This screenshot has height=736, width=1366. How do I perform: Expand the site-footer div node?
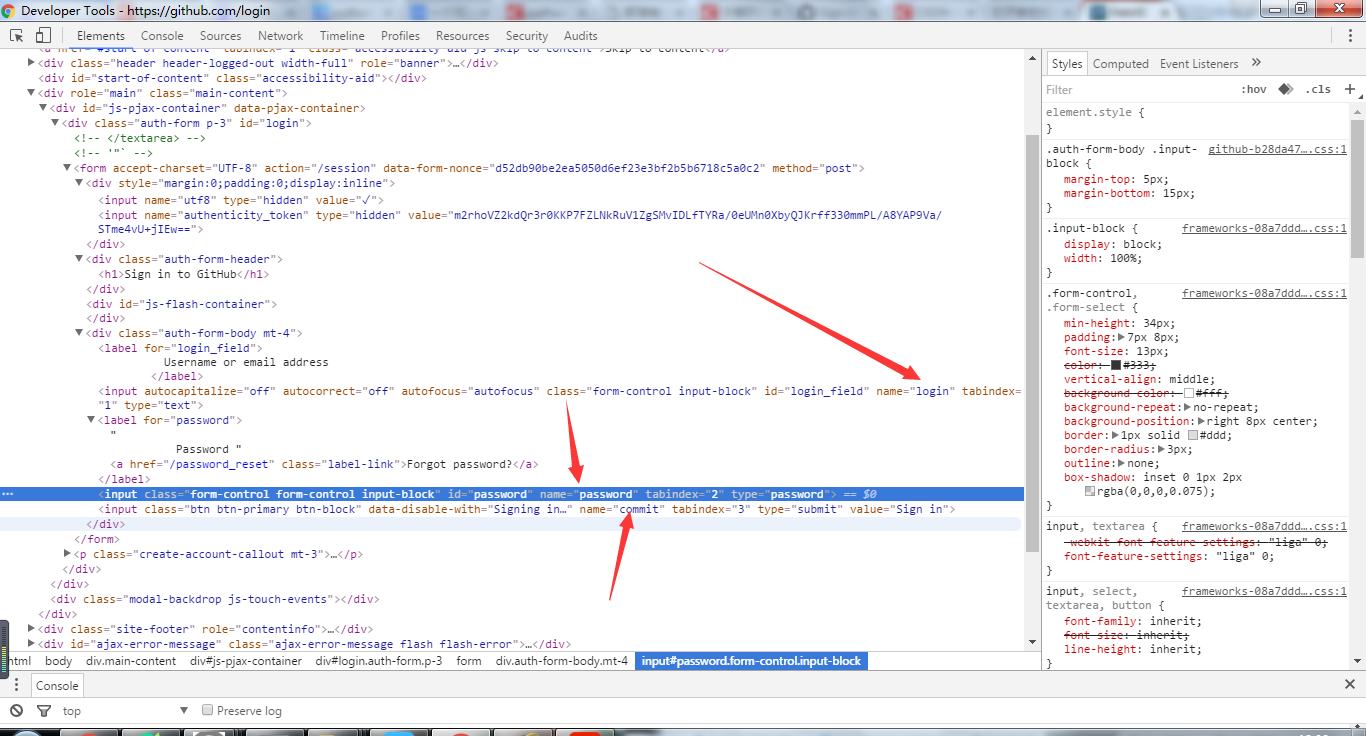pos(32,629)
